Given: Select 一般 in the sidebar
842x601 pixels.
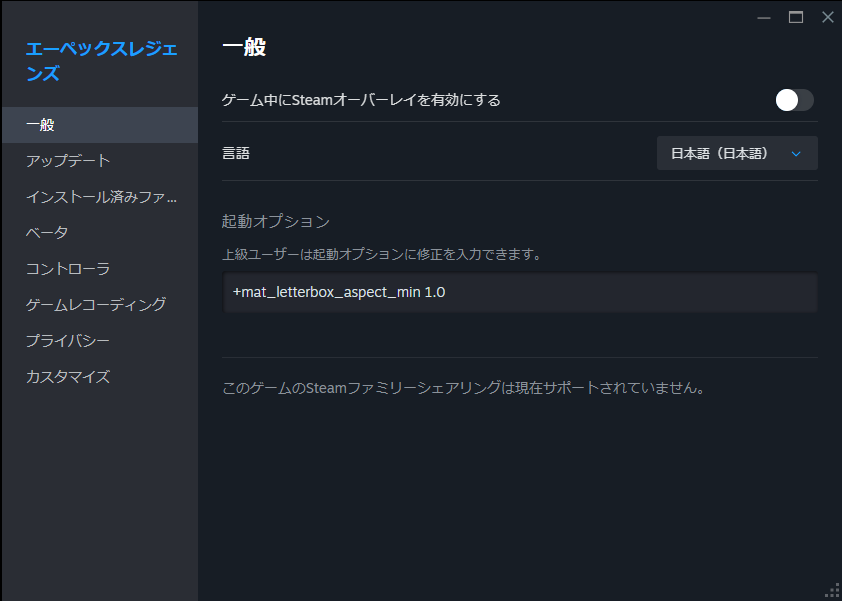Looking at the screenshot, I should click(40, 125).
